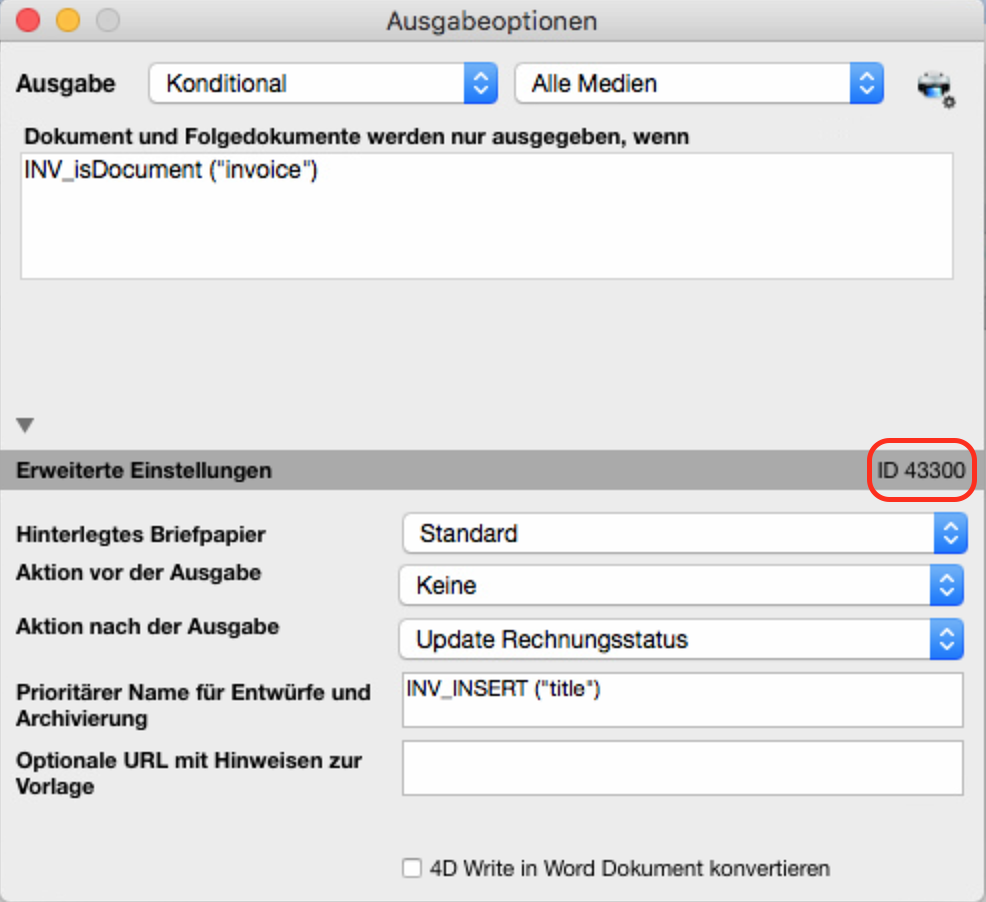Open the Update Rechnungsstatus dropdown
The width and height of the screenshot is (986, 902).
click(x=681, y=639)
